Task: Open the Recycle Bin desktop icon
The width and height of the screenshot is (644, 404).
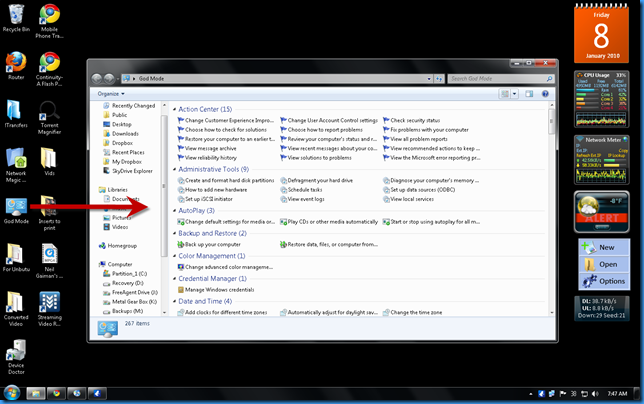Action: click(x=16, y=18)
